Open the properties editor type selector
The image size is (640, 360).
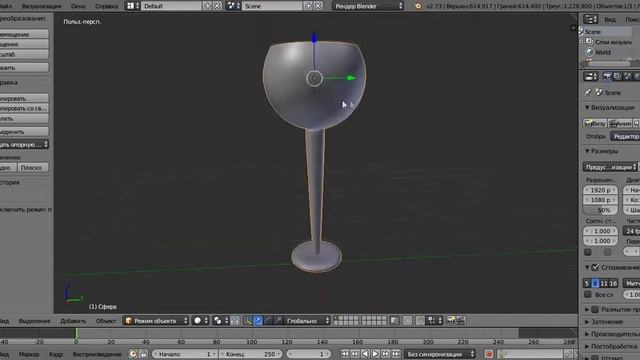590,76
